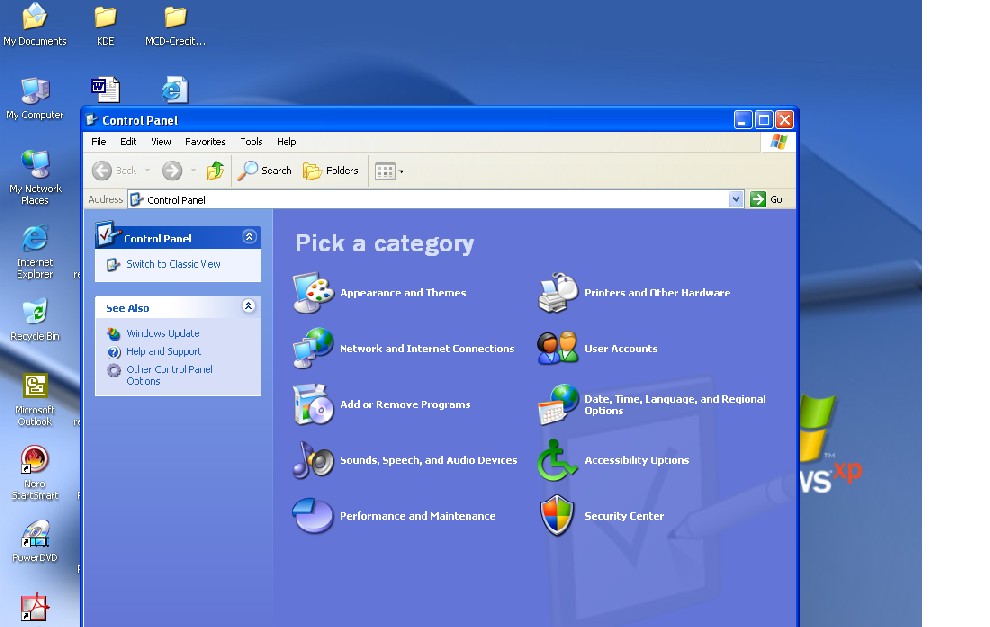Click Accessibility Options text link
990x627 pixels.
636,460
